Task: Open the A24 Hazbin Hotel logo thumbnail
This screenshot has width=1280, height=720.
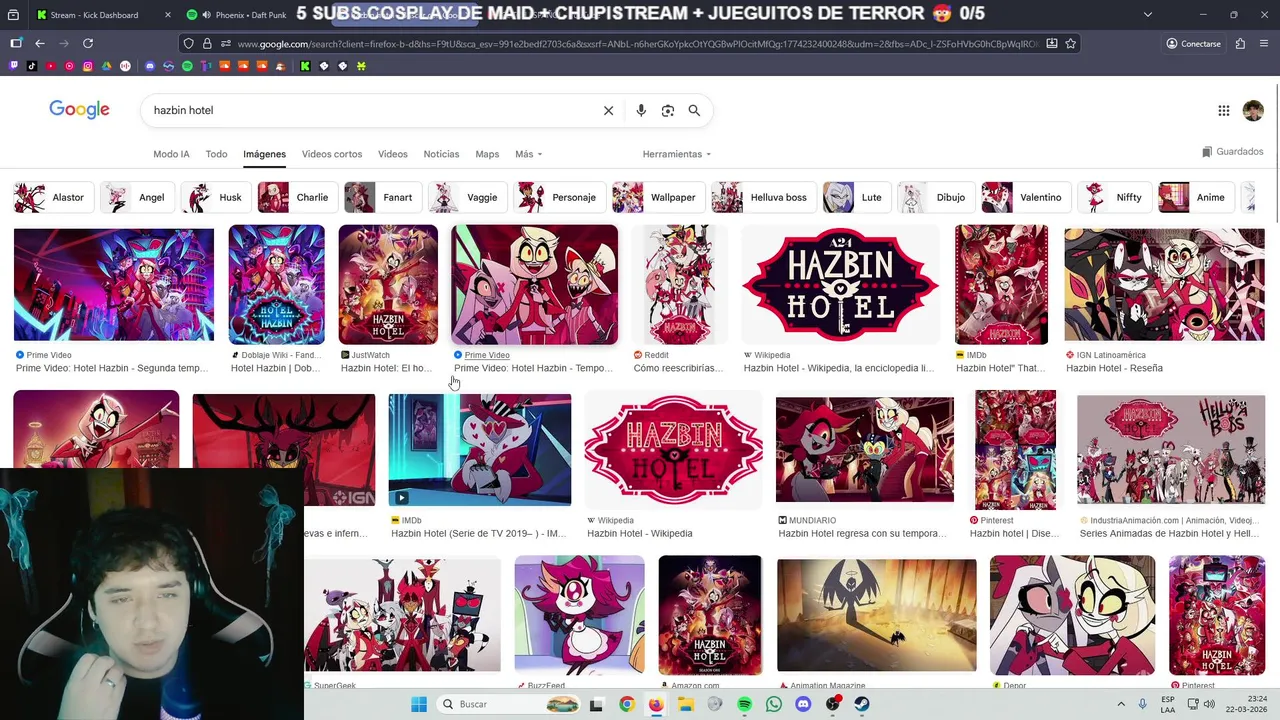Action: pos(840,284)
